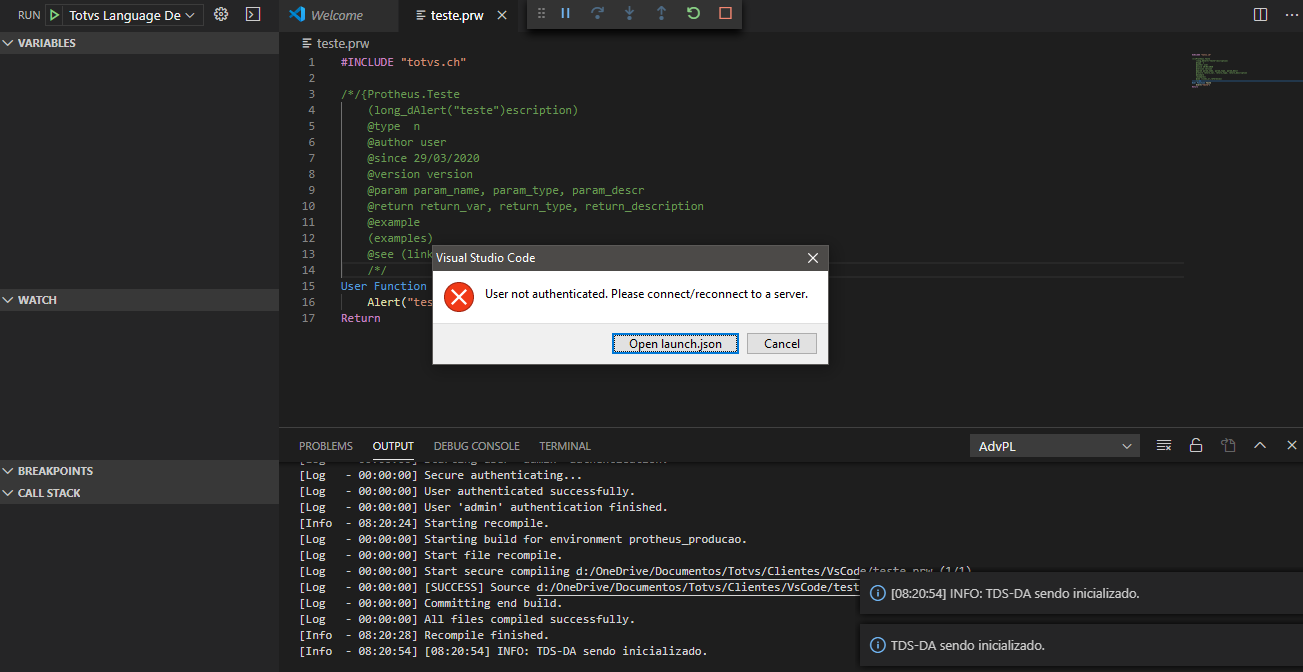
Task: Cancel the authentication error dialog
Action: (781, 343)
